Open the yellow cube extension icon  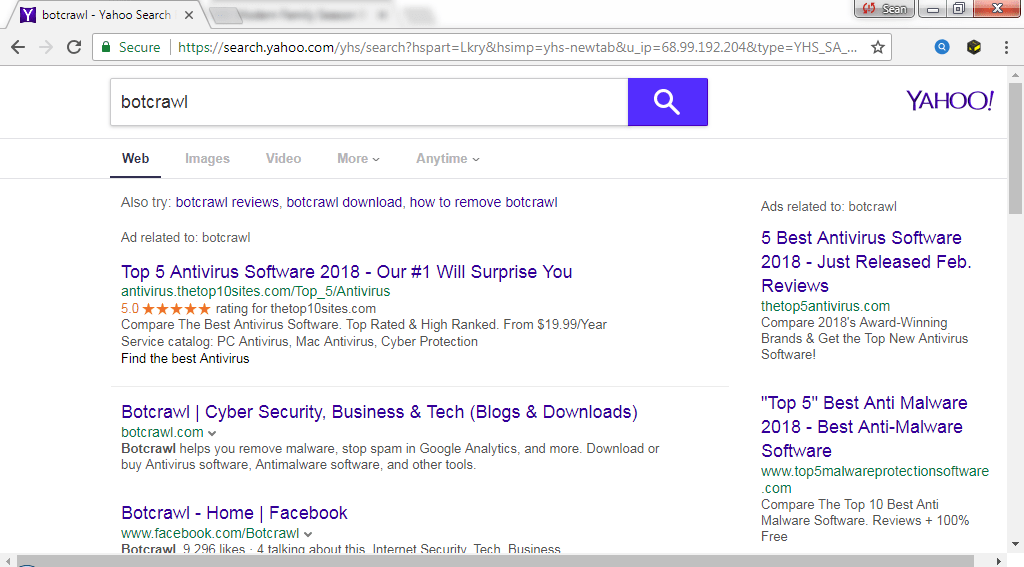tap(974, 47)
